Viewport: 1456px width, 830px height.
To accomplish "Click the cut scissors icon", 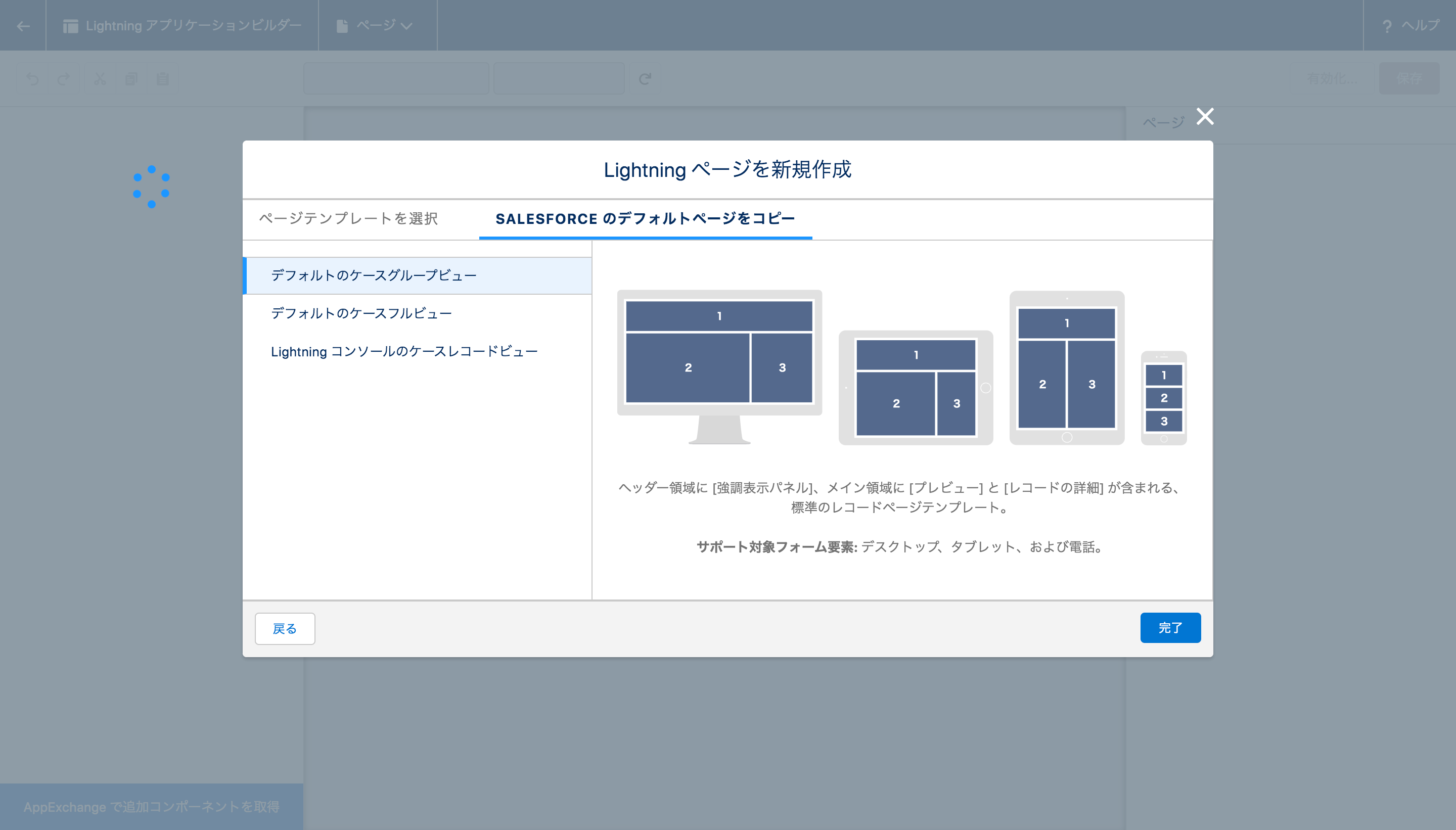I will click(x=100, y=79).
